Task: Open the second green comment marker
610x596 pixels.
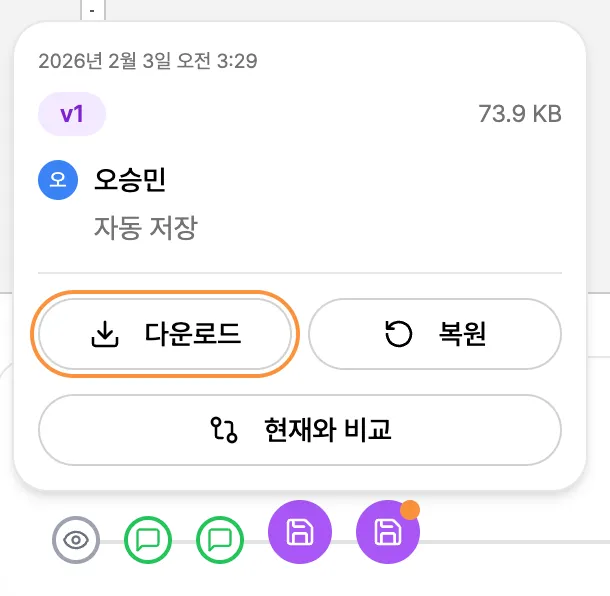Action: [221, 541]
